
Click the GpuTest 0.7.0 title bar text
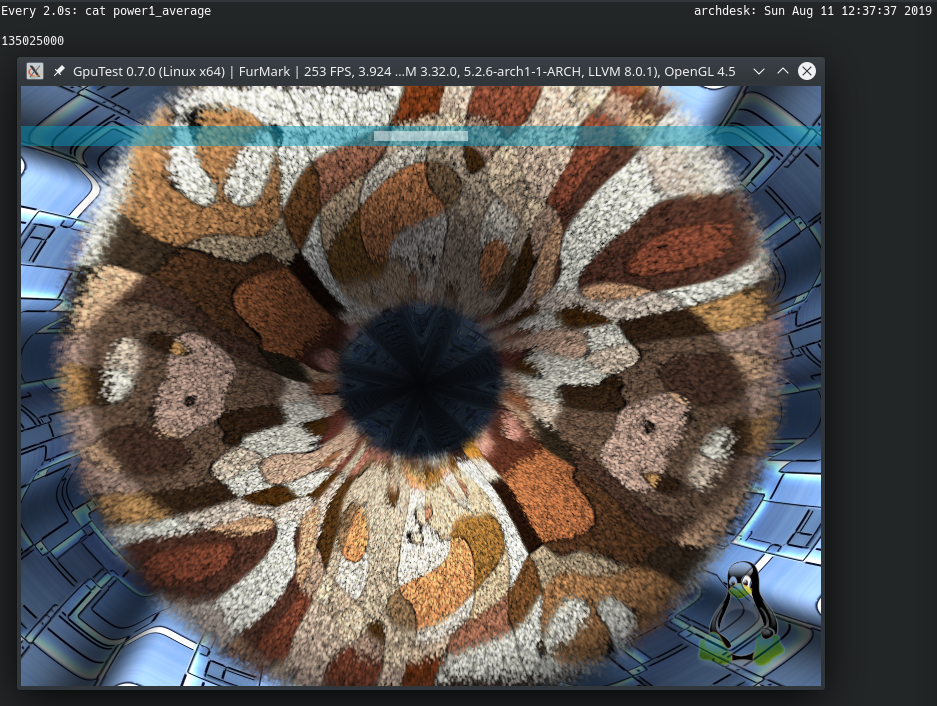[x=404, y=72]
